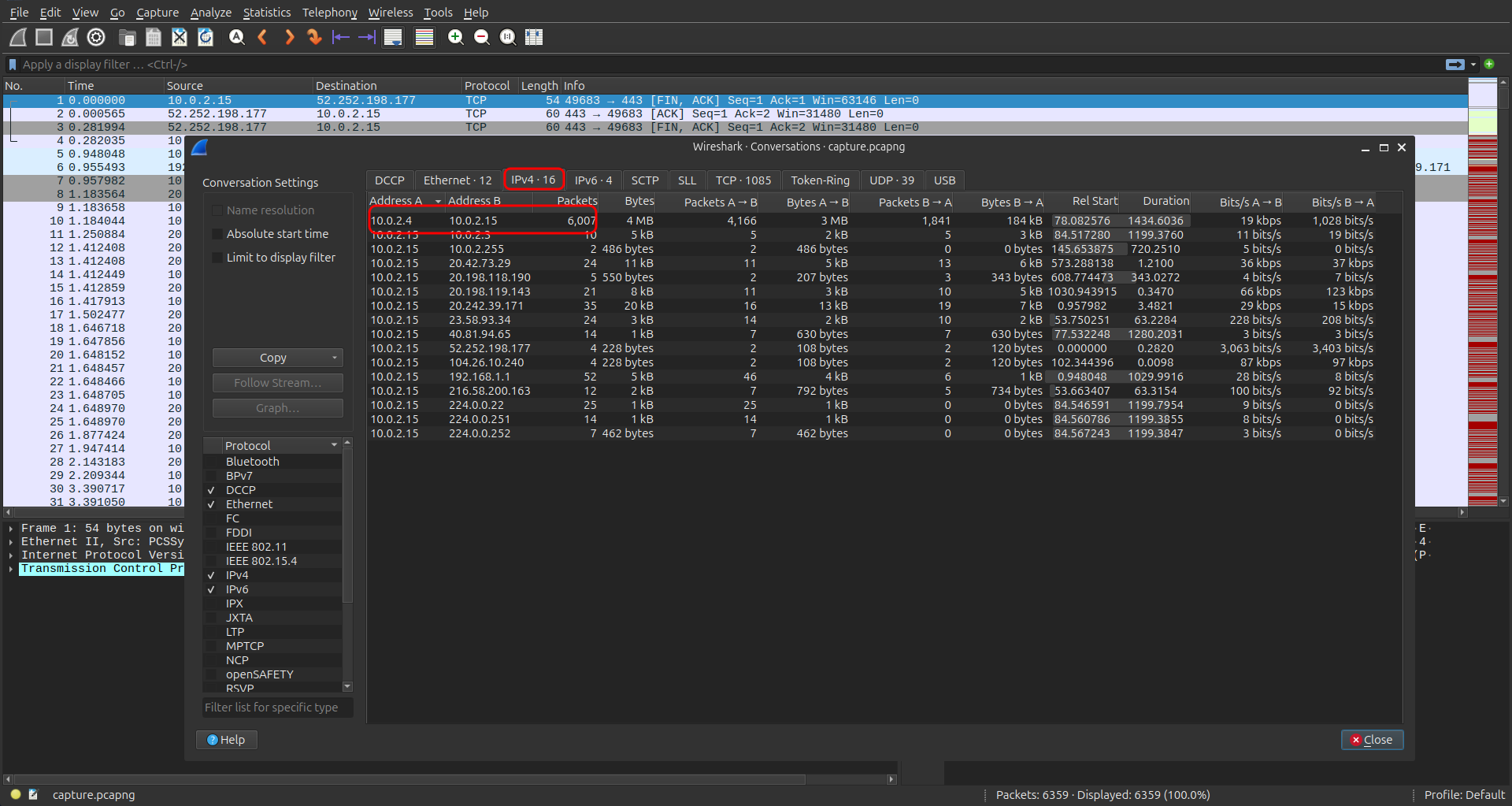Switch to the TCP · 1085 tab
This screenshot has height=806, width=1512.
tap(743, 180)
